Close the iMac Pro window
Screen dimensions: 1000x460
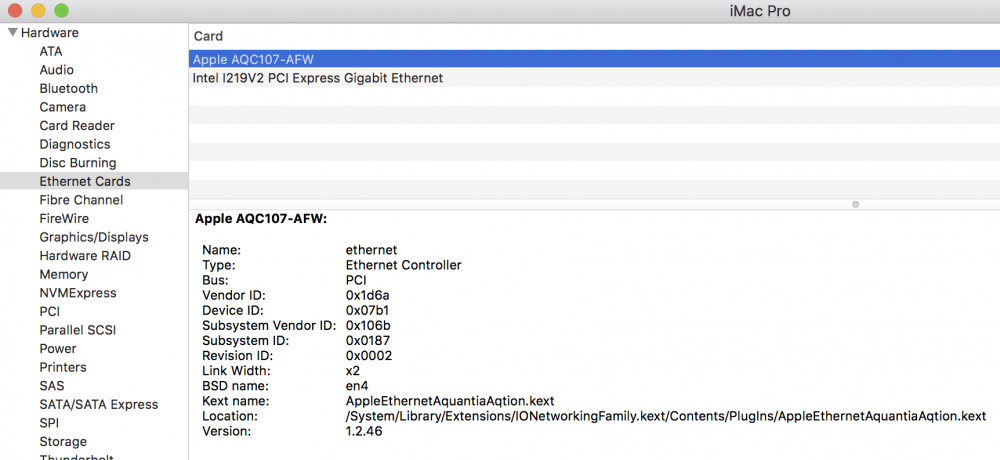[14, 11]
